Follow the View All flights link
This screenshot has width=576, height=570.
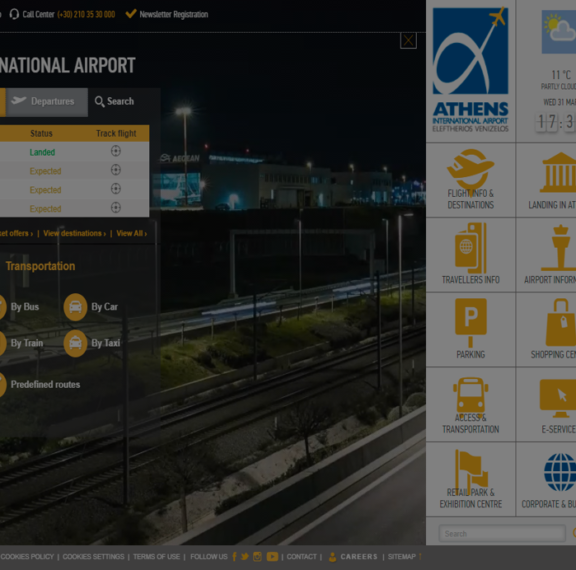click(132, 233)
